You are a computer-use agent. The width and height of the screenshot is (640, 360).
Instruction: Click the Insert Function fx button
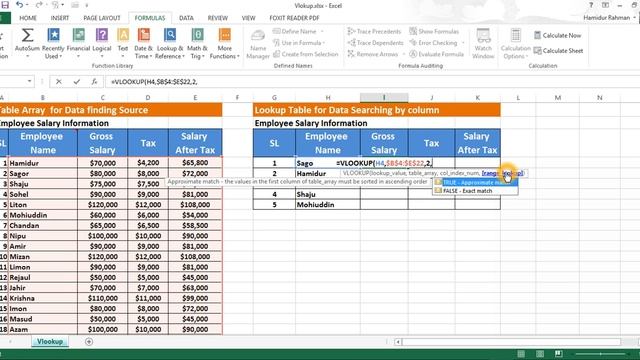(94, 82)
